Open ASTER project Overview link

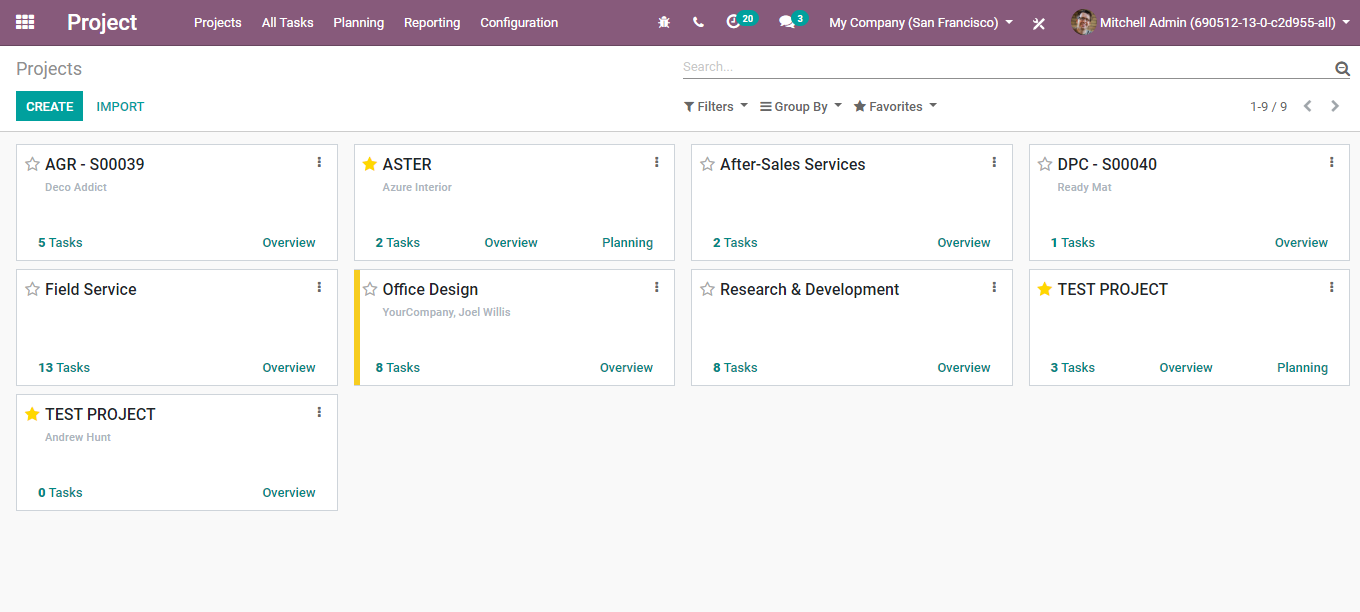511,243
